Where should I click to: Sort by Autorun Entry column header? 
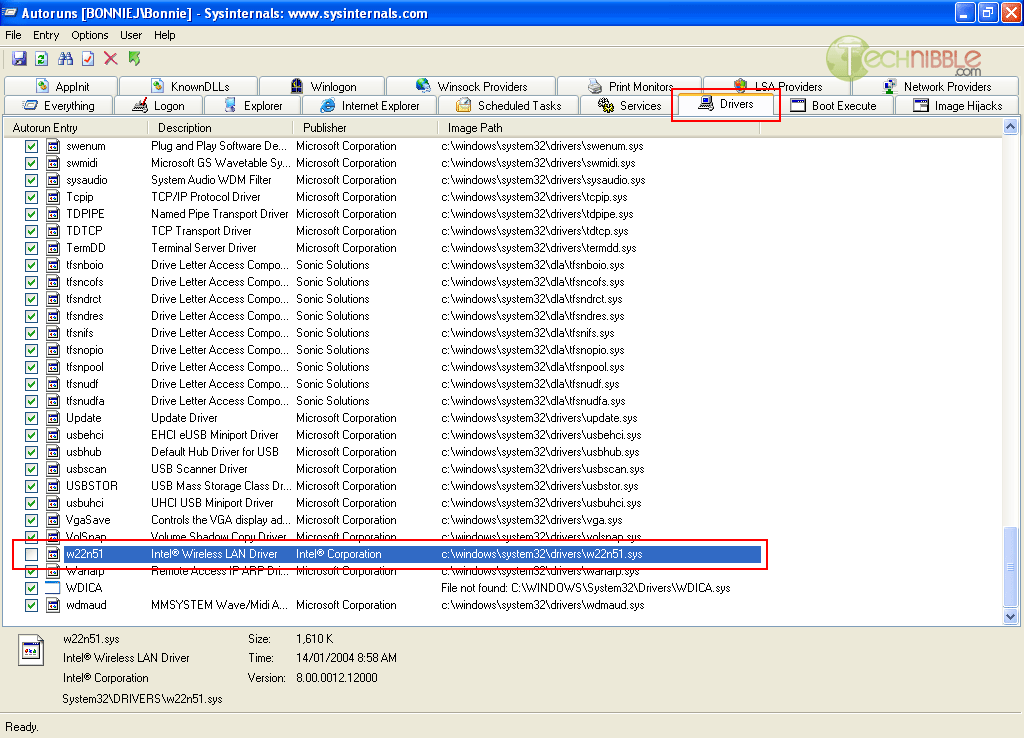[76, 128]
